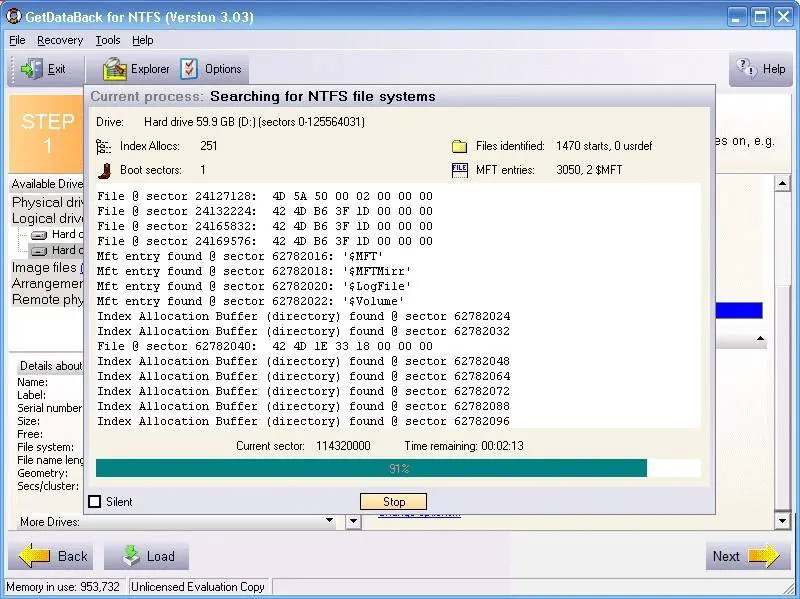Select Arrangements entry in the tree

coord(47,283)
